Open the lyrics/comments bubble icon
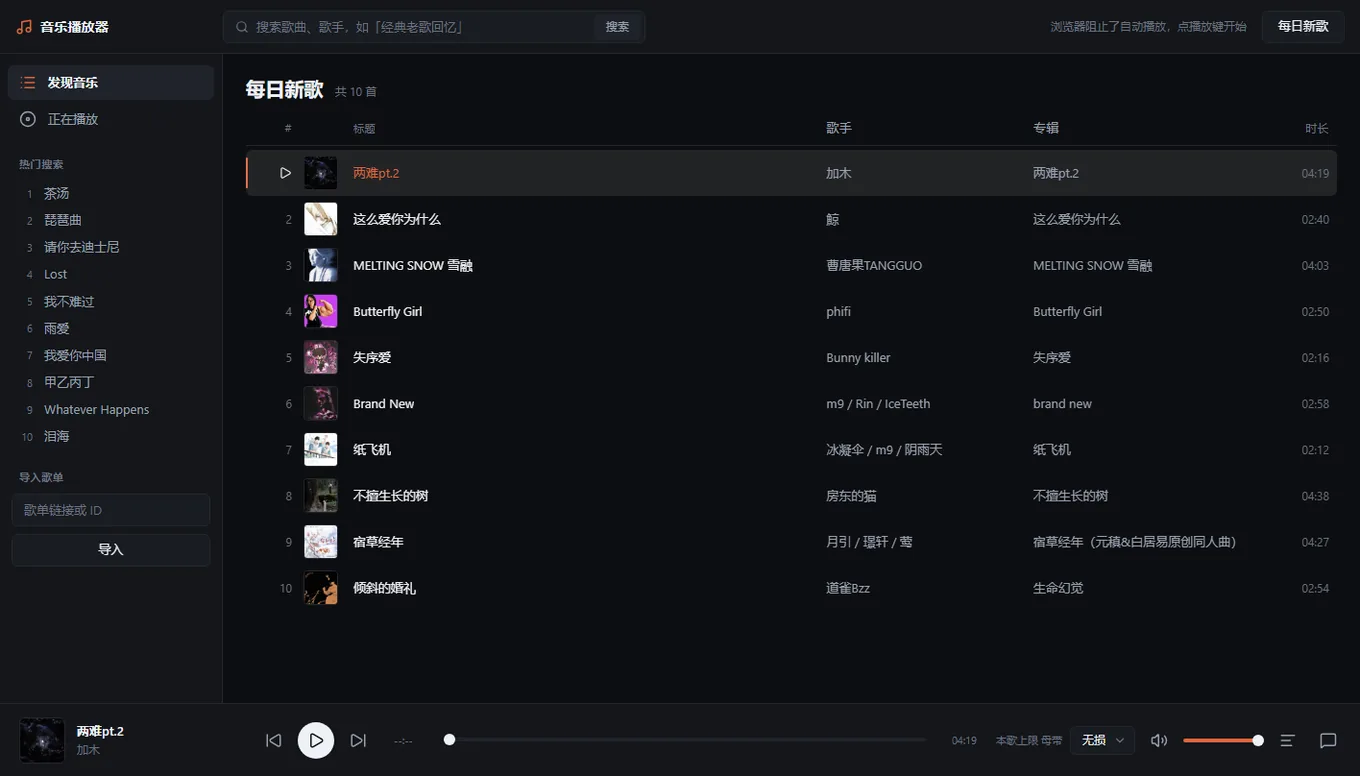 pos(1328,740)
